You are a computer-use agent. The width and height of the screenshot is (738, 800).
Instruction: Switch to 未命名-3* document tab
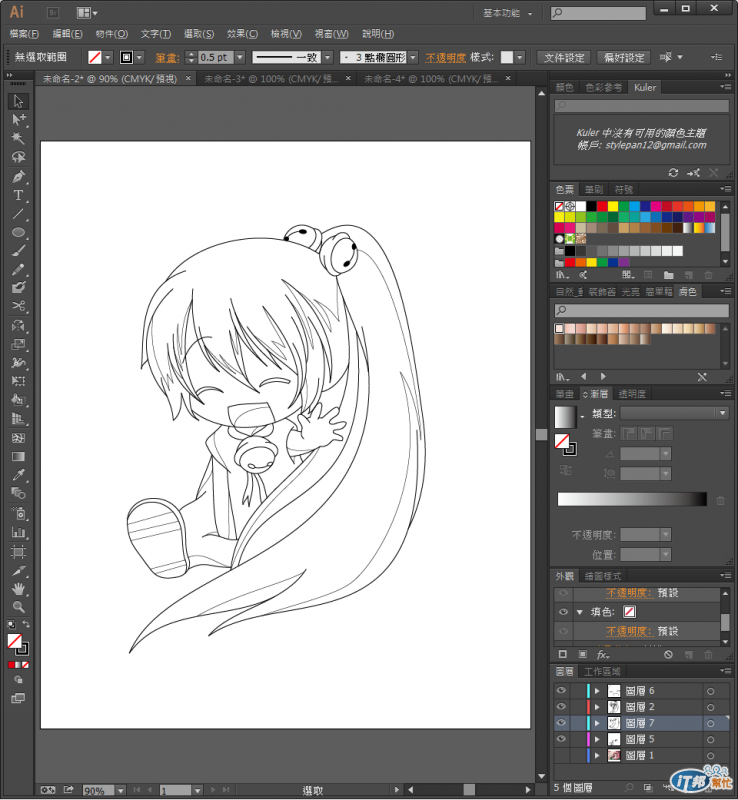tap(271, 79)
